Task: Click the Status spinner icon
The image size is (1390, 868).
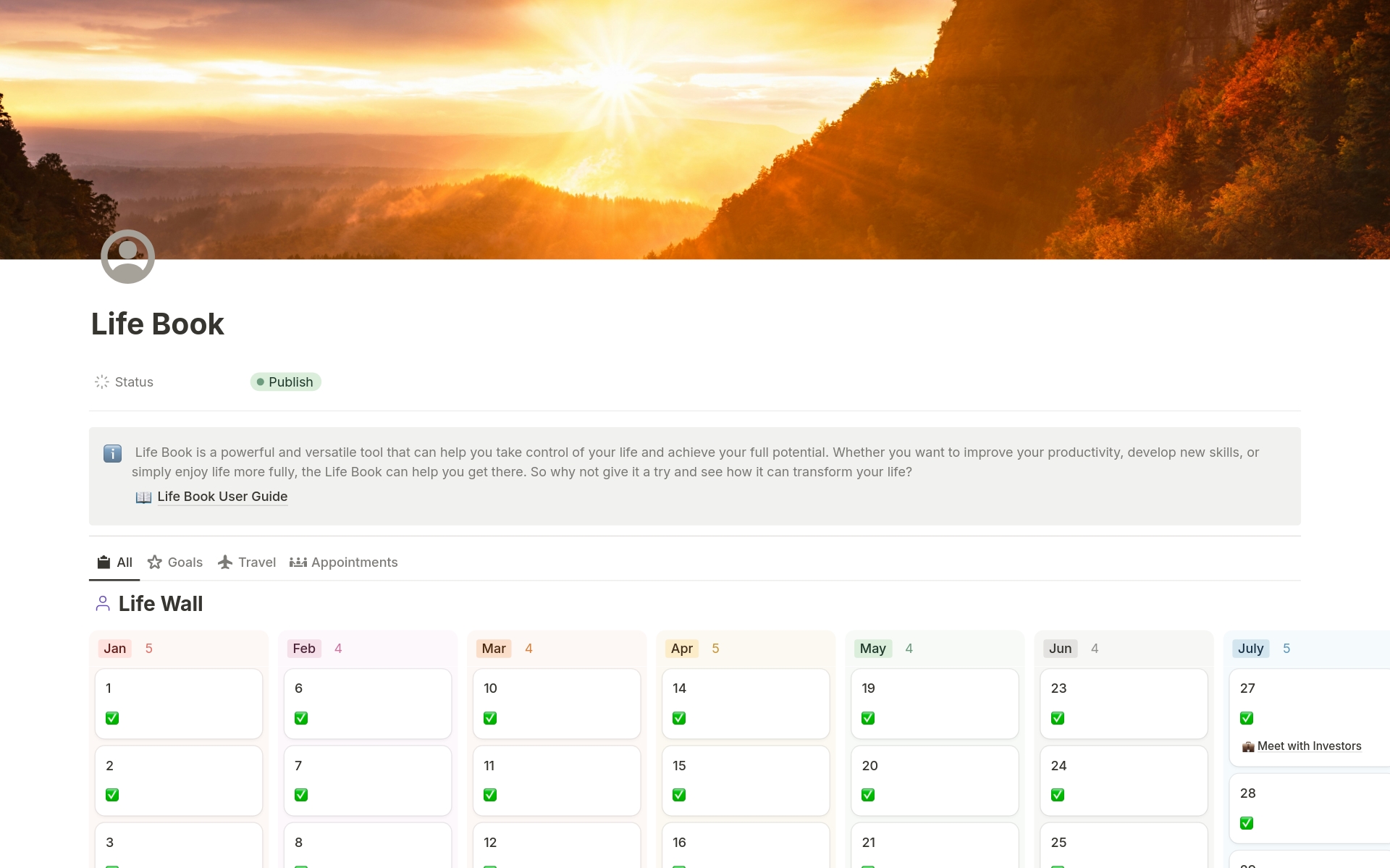Action: [101, 382]
